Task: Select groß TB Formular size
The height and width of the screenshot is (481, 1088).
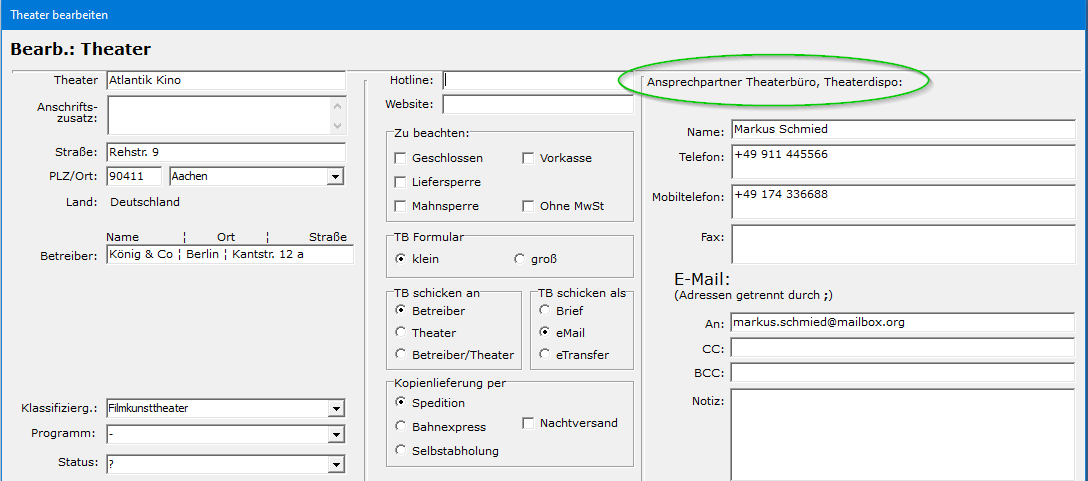Action: 519,259
